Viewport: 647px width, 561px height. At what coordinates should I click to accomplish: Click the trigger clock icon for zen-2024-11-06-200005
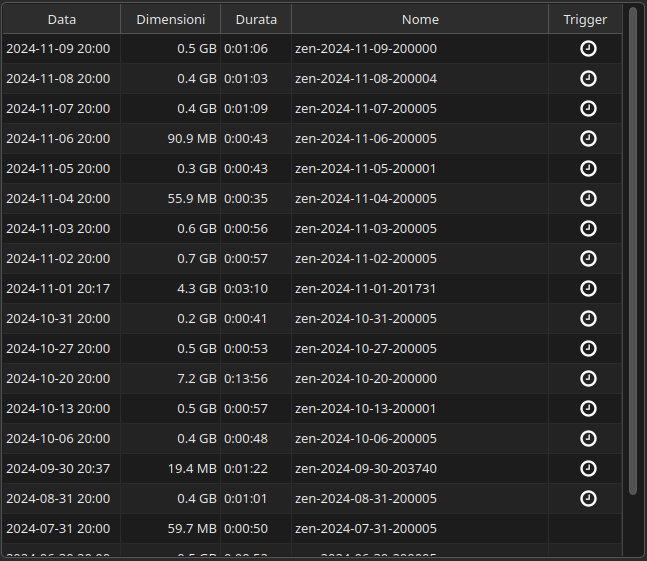[588, 139]
